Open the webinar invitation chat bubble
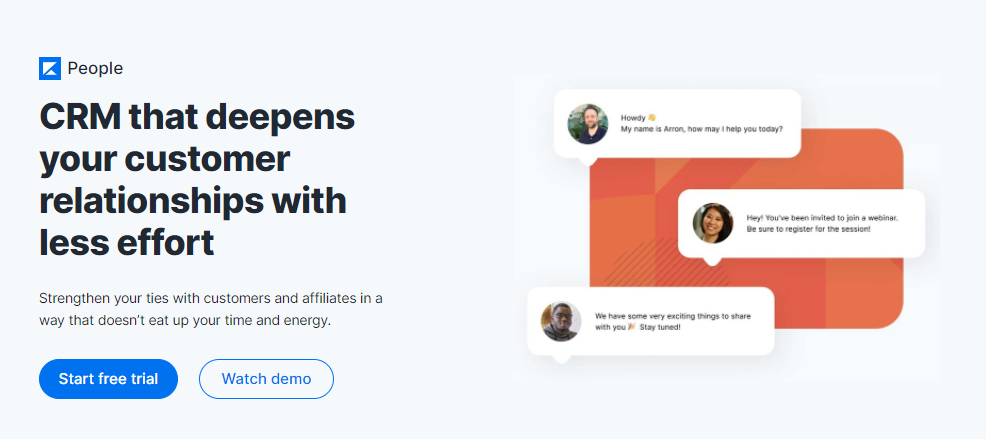986x439 pixels. [x=801, y=223]
